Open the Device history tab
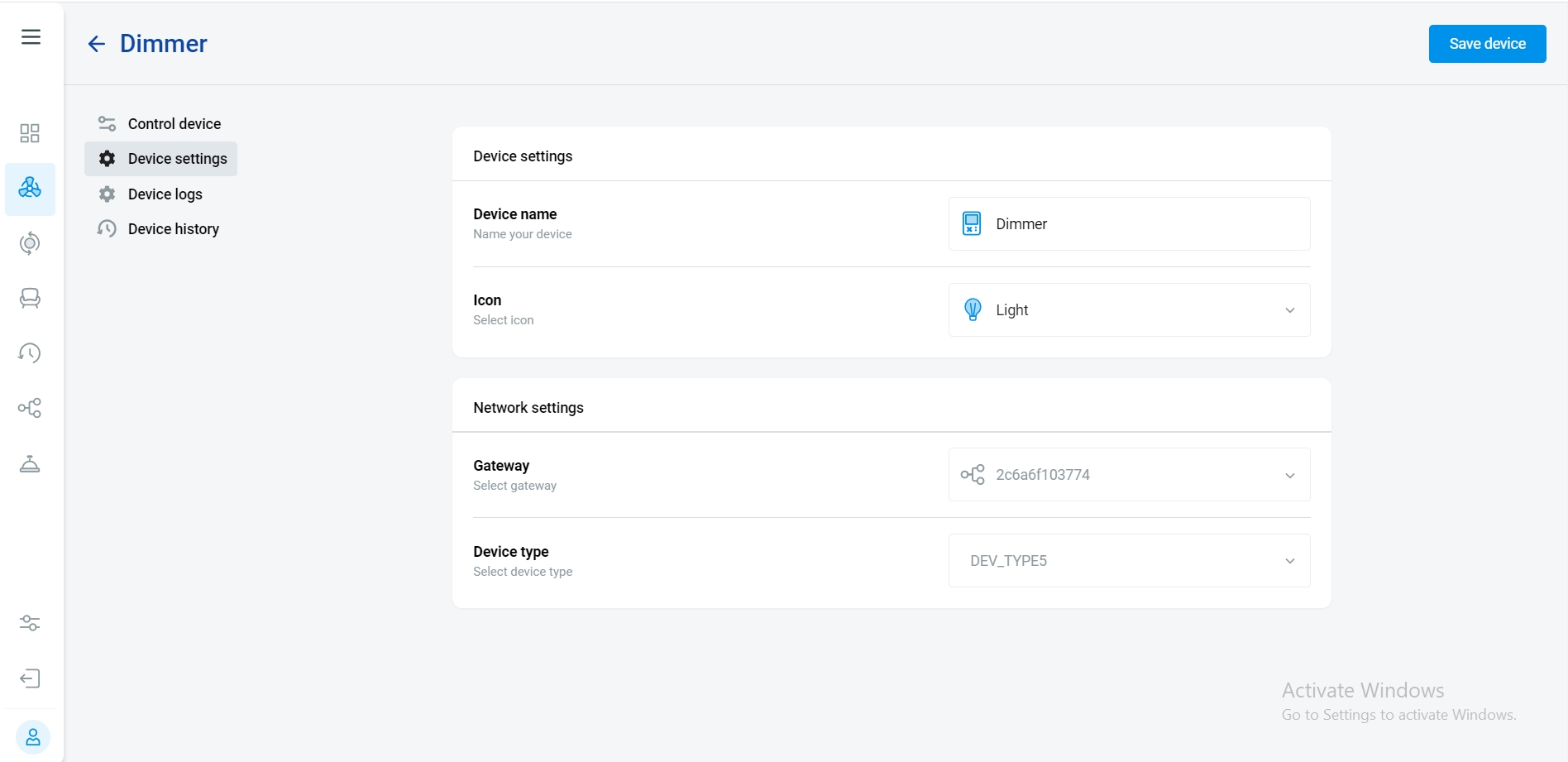This screenshot has height=762, width=1568. coord(160,228)
